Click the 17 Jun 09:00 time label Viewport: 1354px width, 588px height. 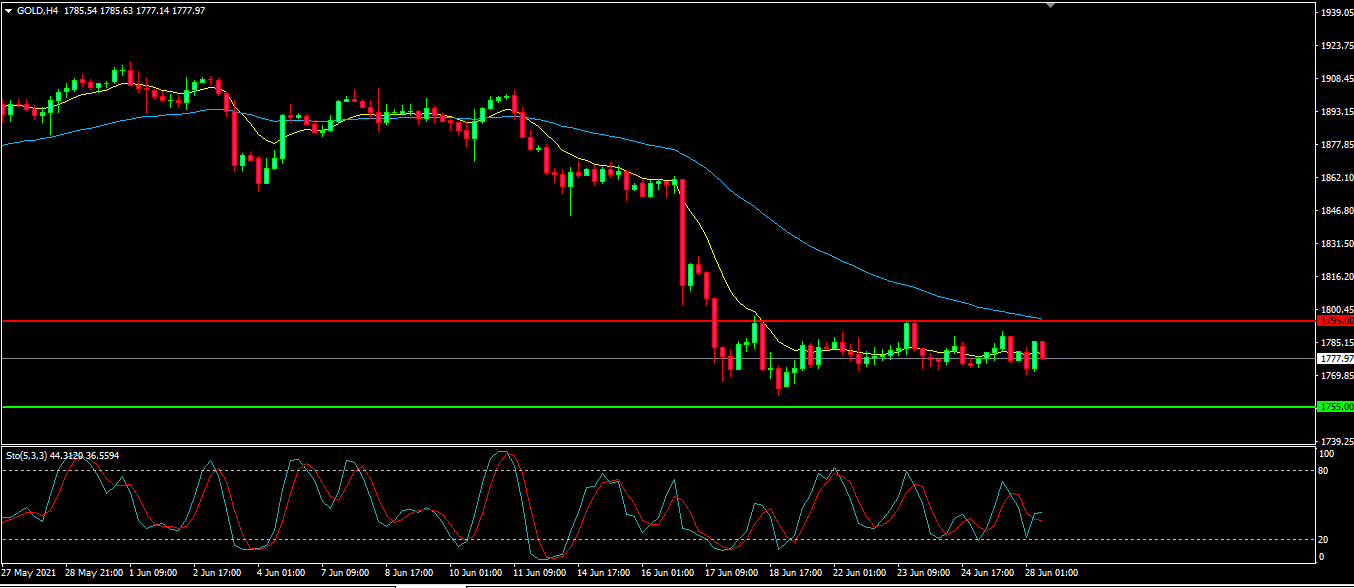[x=732, y=573]
